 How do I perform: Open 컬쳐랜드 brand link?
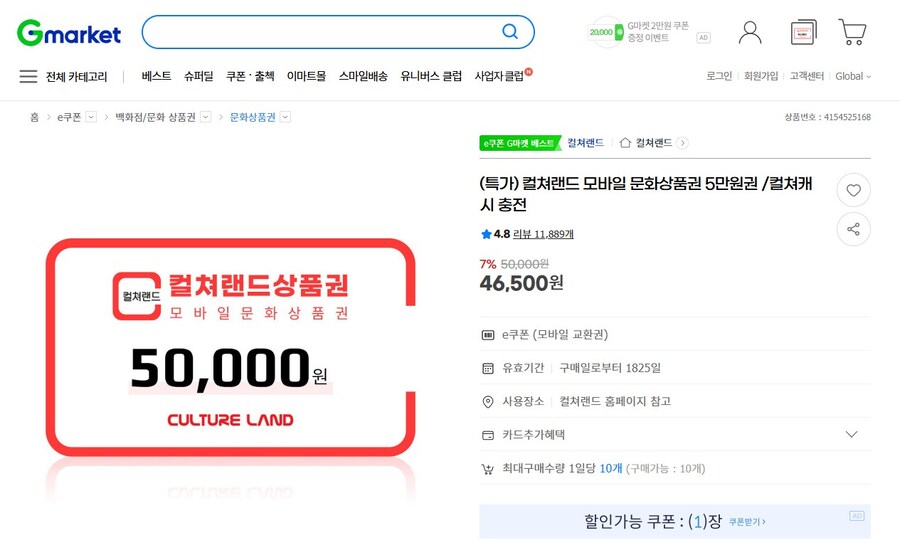[585, 142]
